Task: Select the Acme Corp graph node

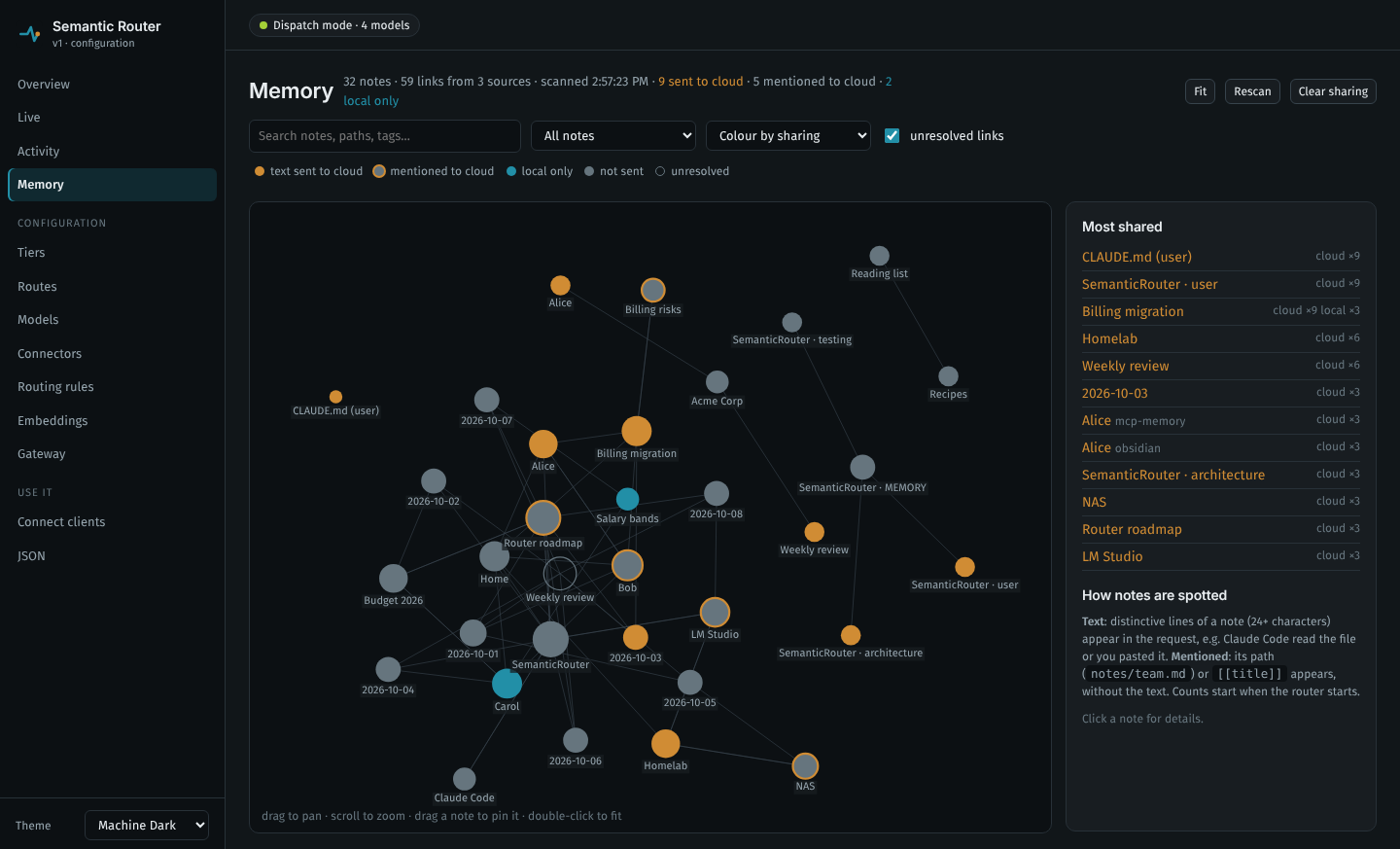Action: click(717, 382)
